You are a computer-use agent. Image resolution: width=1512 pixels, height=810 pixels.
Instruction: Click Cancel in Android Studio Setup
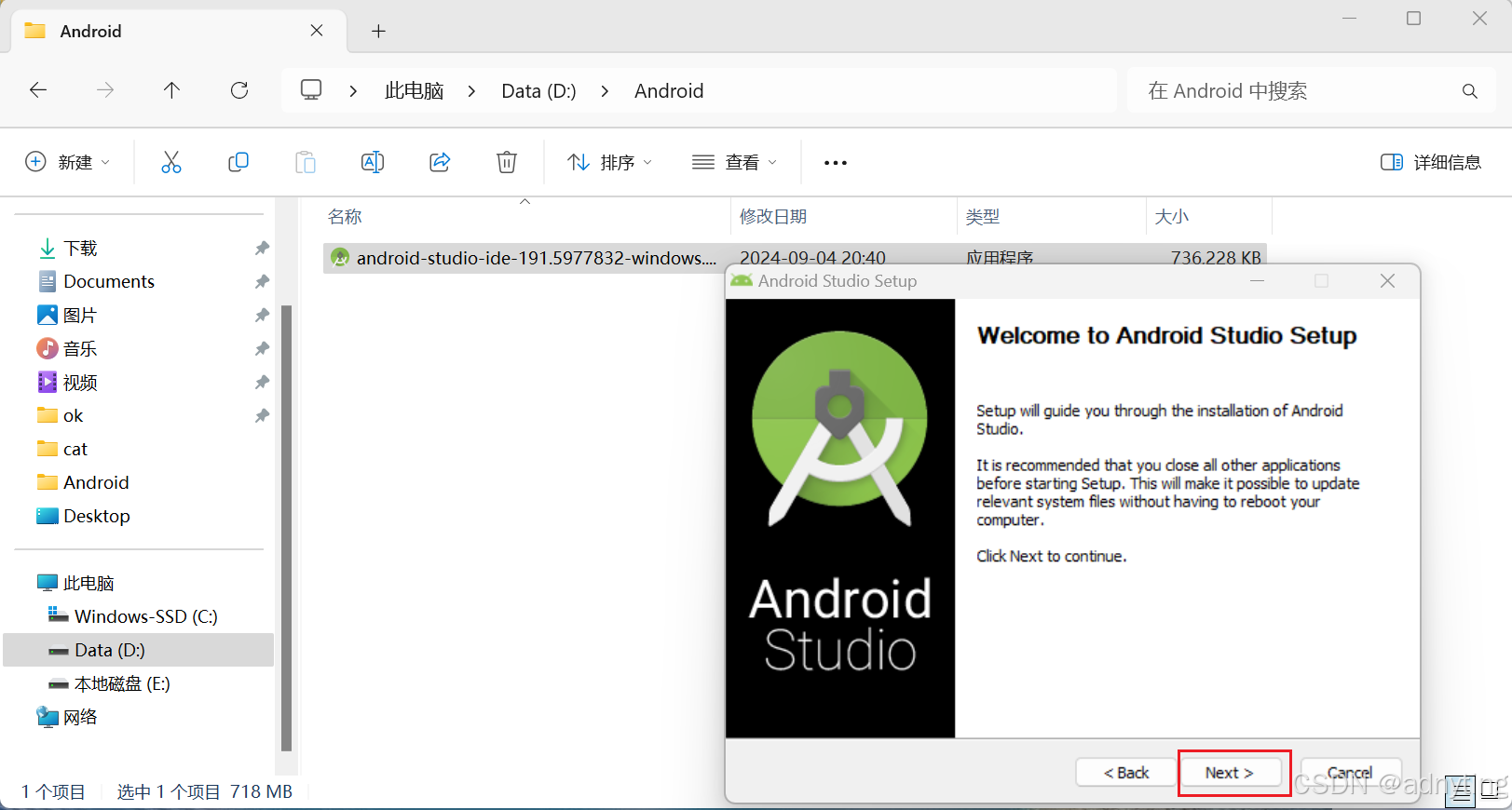(x=1350, y=773)
